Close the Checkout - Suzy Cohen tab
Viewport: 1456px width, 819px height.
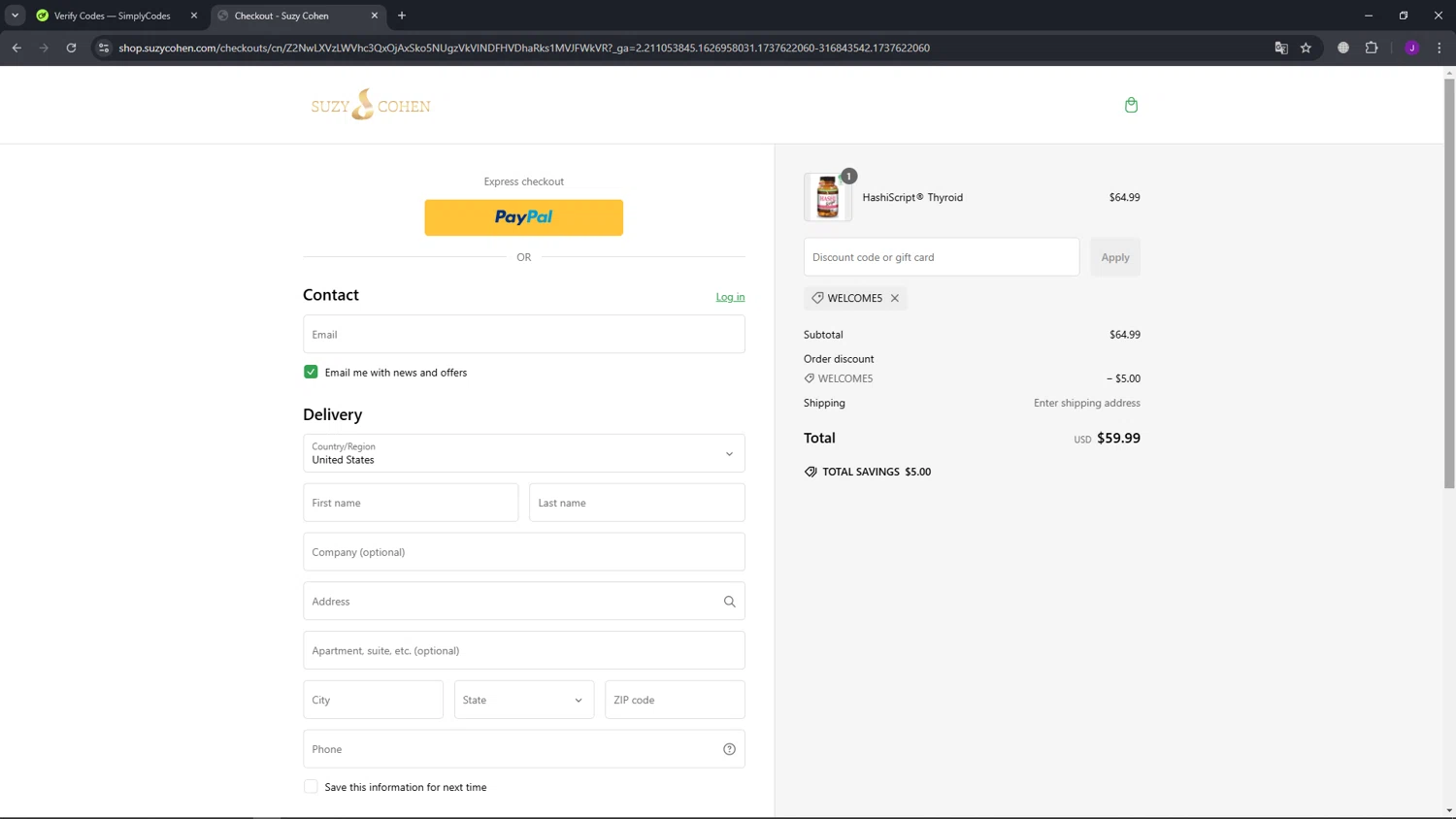click(375, 16)
